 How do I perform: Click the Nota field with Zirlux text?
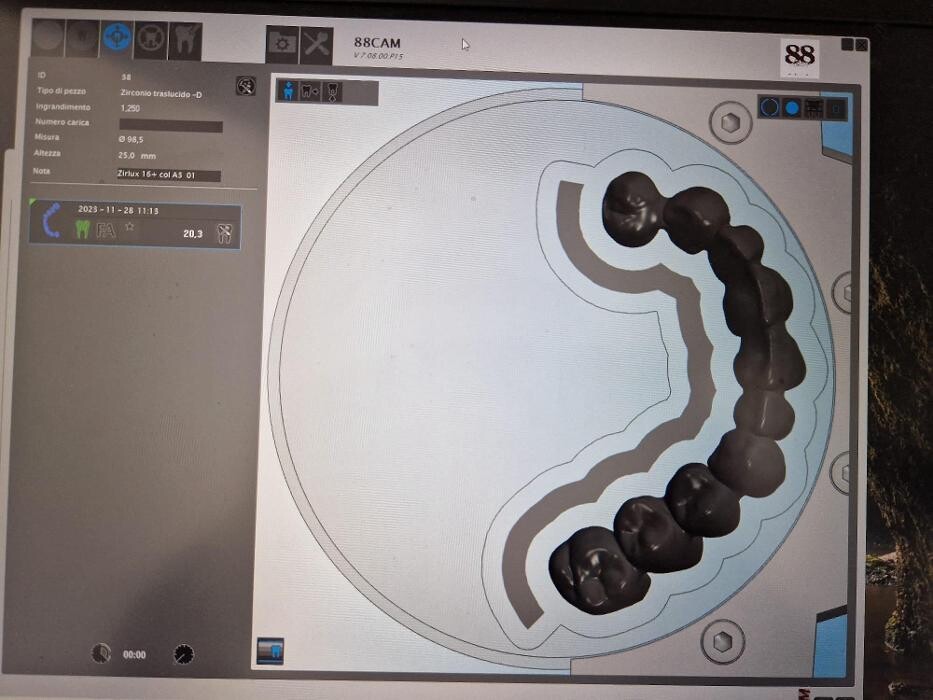point(168,175)
